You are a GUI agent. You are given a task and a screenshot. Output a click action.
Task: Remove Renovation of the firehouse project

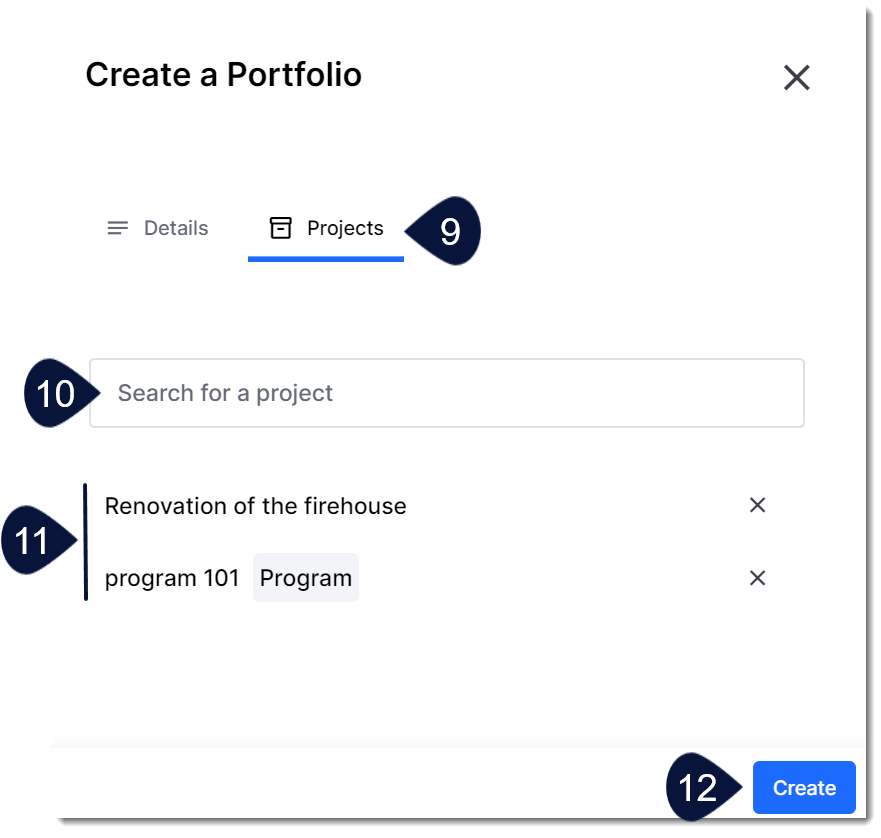757,505
